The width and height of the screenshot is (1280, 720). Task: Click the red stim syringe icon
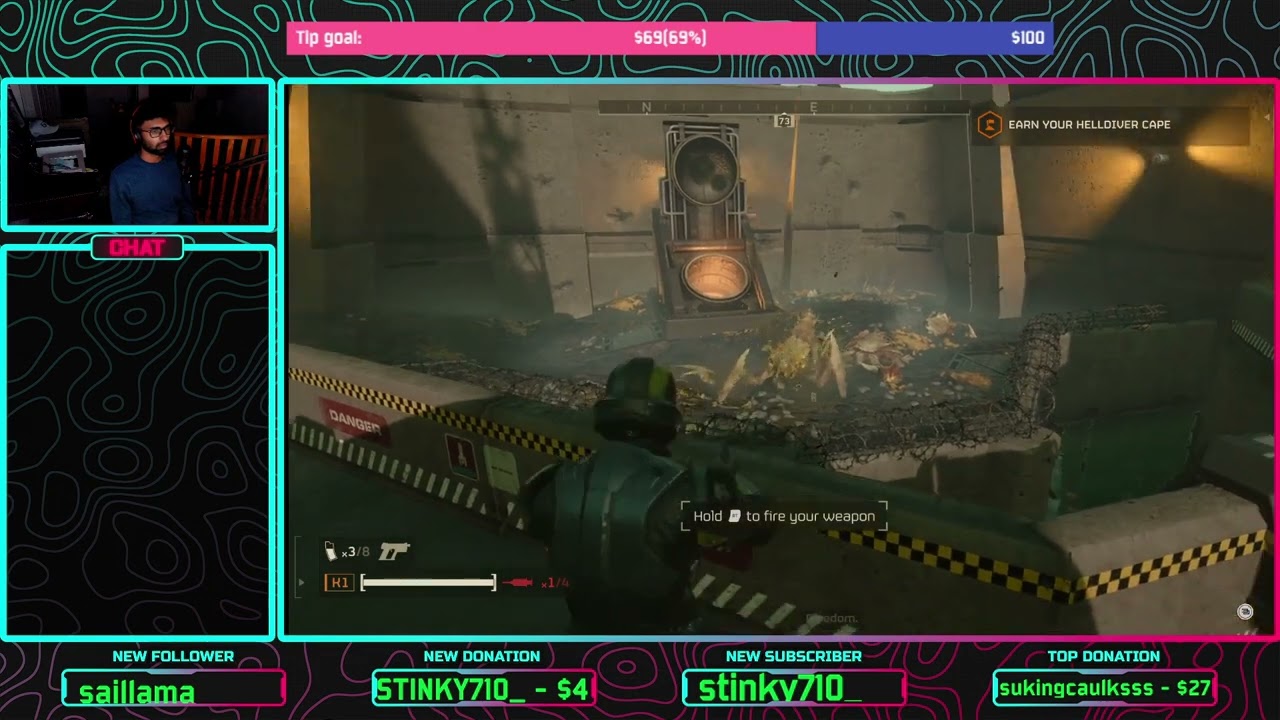(x=518, y=582)
